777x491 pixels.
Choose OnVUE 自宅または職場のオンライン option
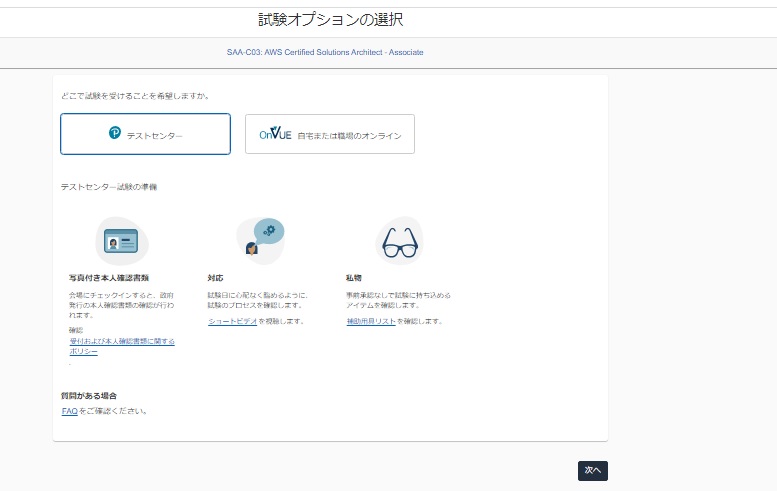click(x=330, y=134)
